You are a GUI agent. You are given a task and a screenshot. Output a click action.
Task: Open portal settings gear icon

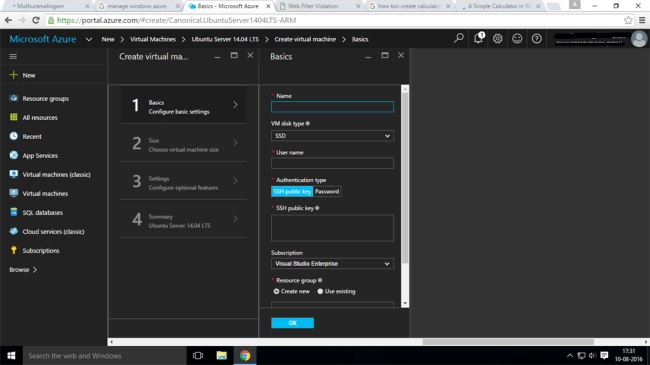tap(497, 39)
